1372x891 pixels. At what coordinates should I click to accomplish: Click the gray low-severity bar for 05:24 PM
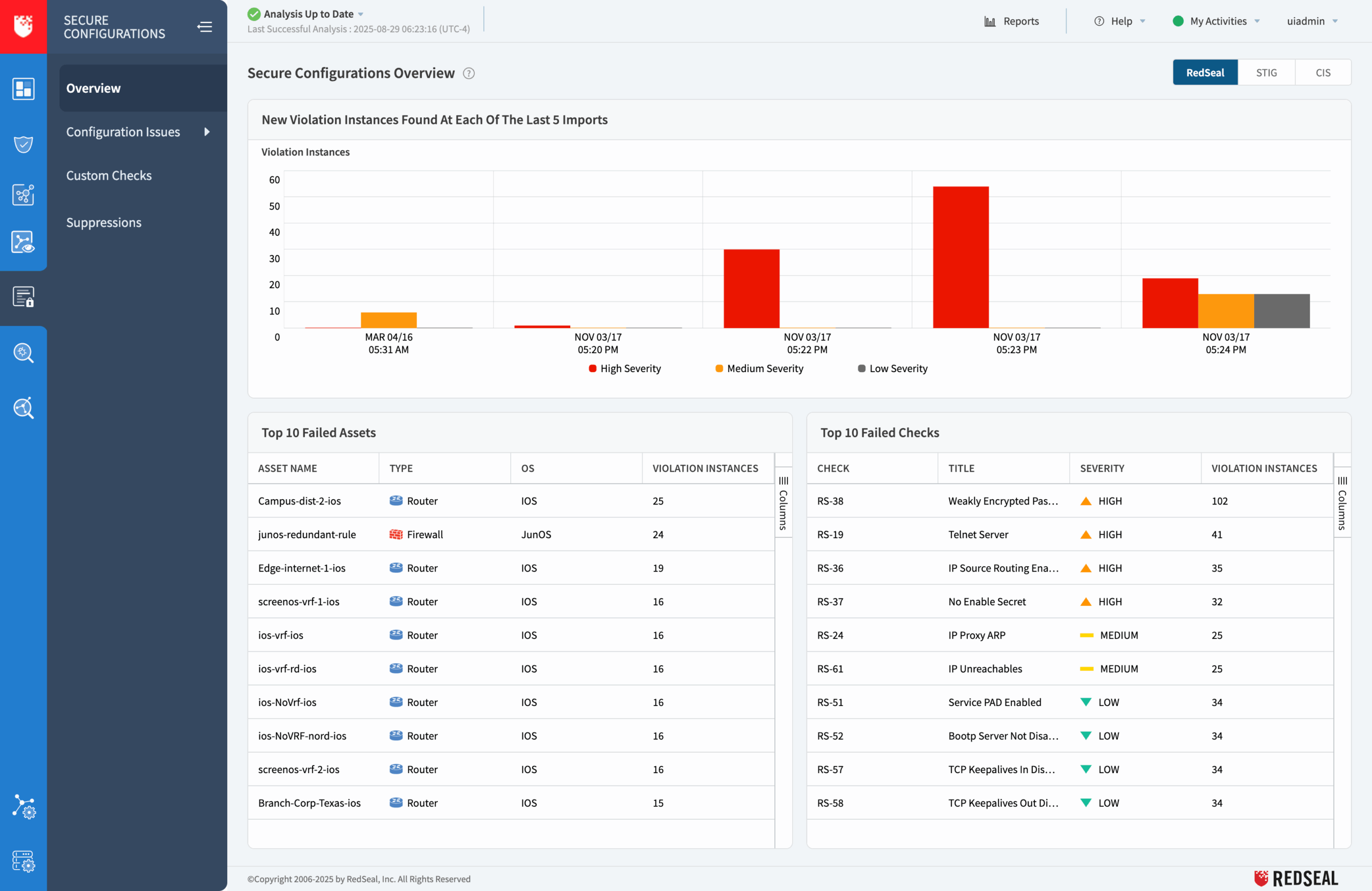1281,311
